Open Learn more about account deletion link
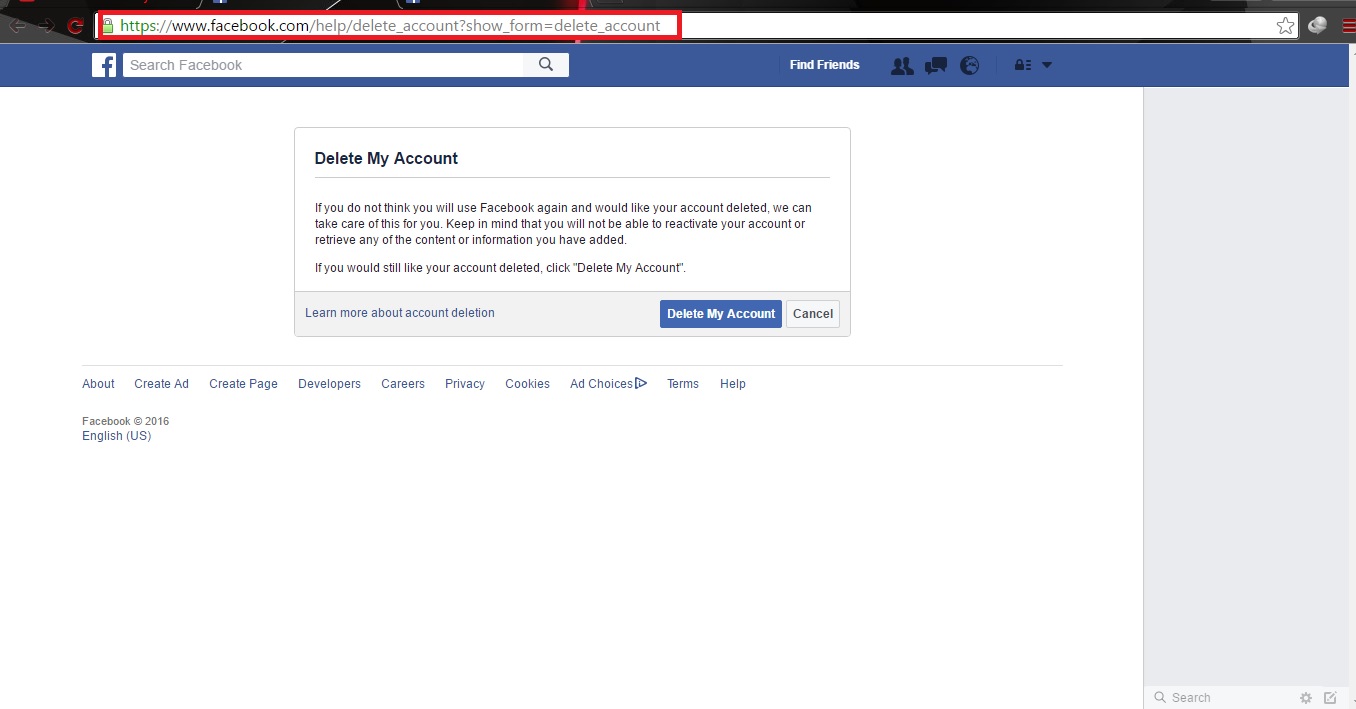The width and height of the screenshot is (1356, 709). [400, 313]
